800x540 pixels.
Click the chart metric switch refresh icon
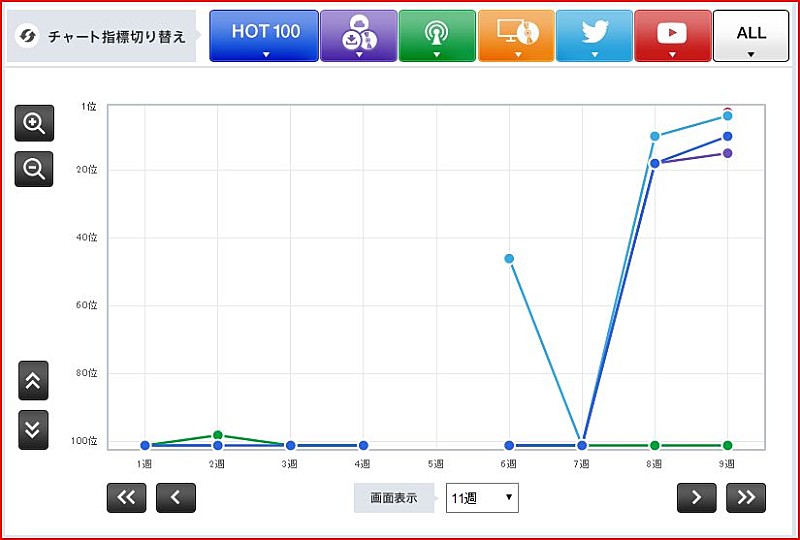click(28, 36)
